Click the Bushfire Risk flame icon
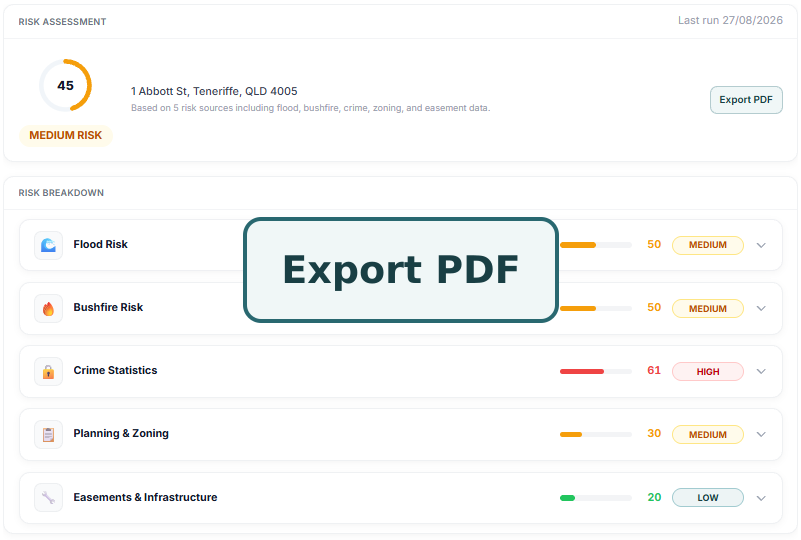 click(x=49, y=309)
